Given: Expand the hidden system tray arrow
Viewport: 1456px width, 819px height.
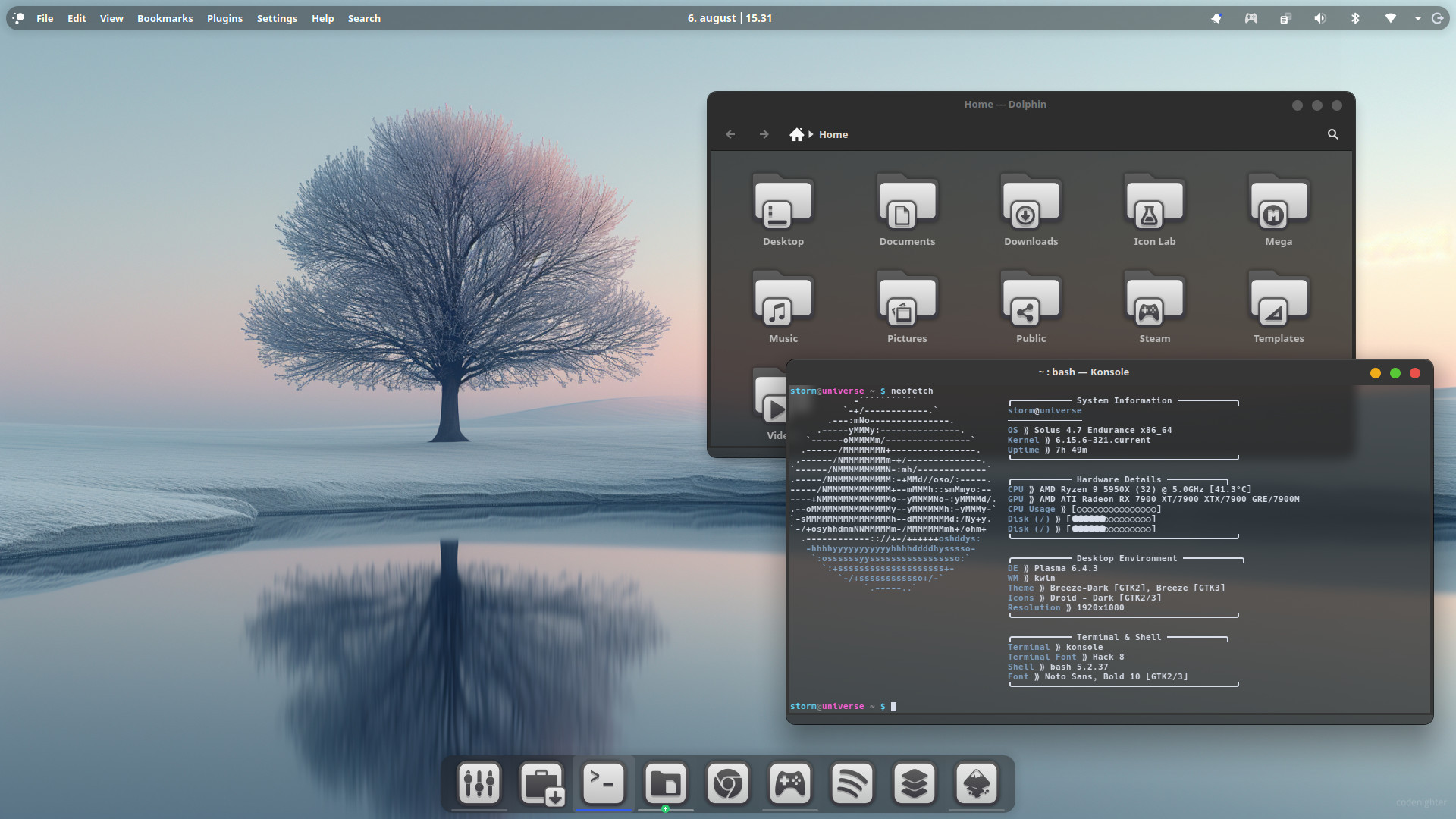Looking at the screenshot, I should point(1417,18).
